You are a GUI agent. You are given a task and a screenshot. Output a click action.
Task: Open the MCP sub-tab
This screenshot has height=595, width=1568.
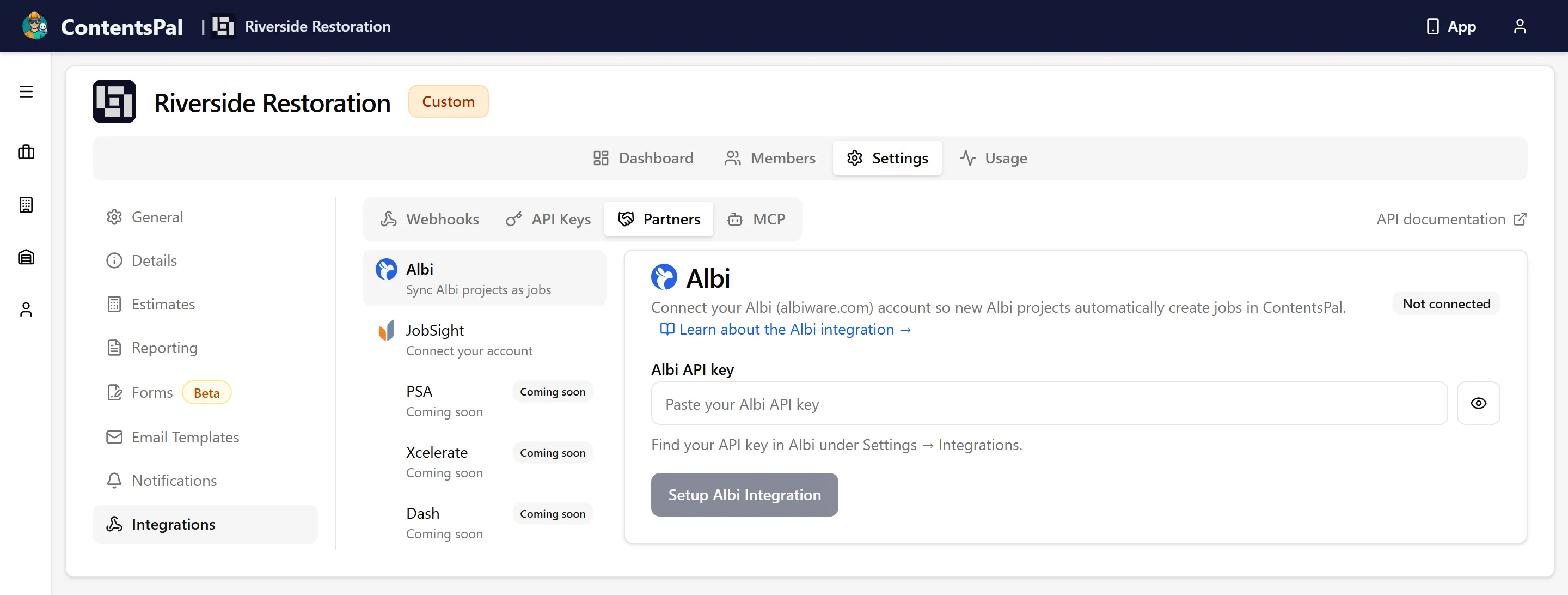pos(756,219)
